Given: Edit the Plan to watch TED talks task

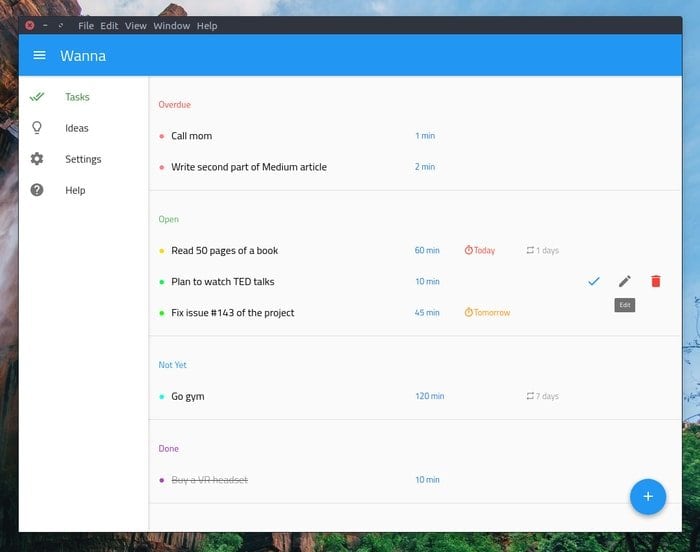Looking at the screenshot, I should click(x=625, y=281).
